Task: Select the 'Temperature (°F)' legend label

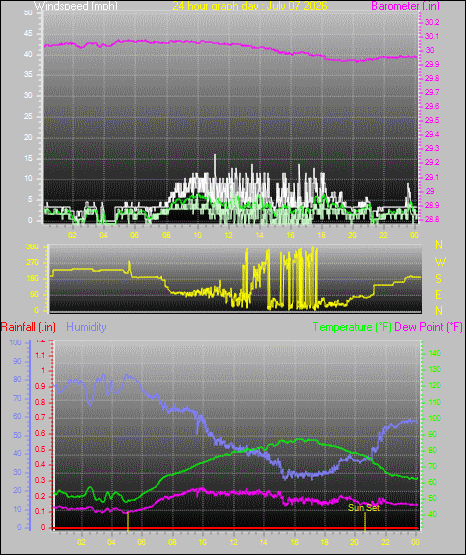Action: tap(352, 327)
